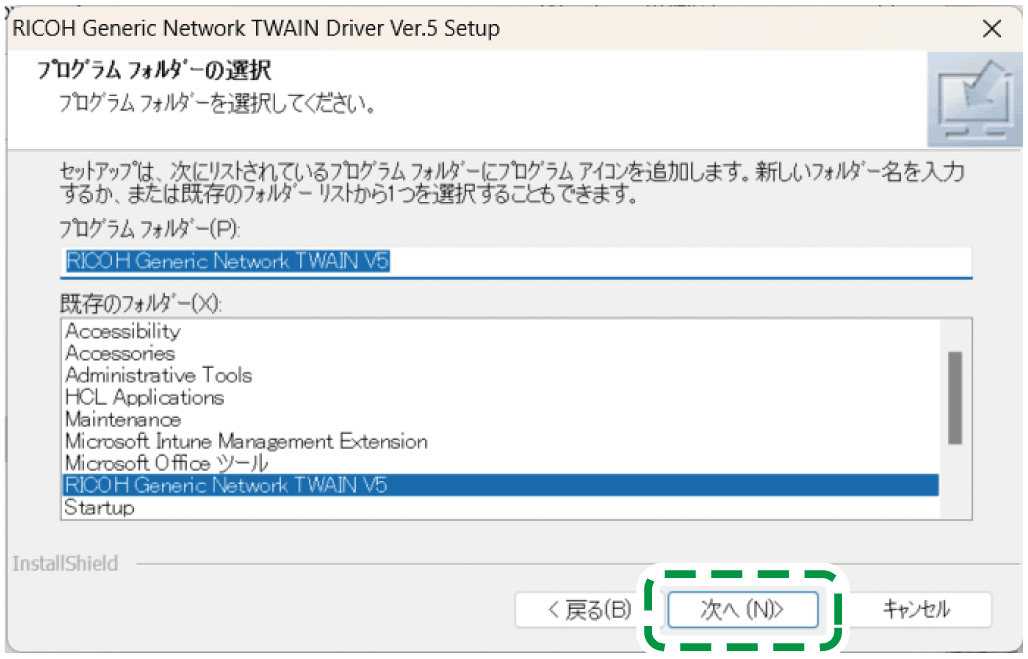1028x659 pixels.
Task: Focus the プログラムフォルダー name text field
Action: [x=515, y=262]
